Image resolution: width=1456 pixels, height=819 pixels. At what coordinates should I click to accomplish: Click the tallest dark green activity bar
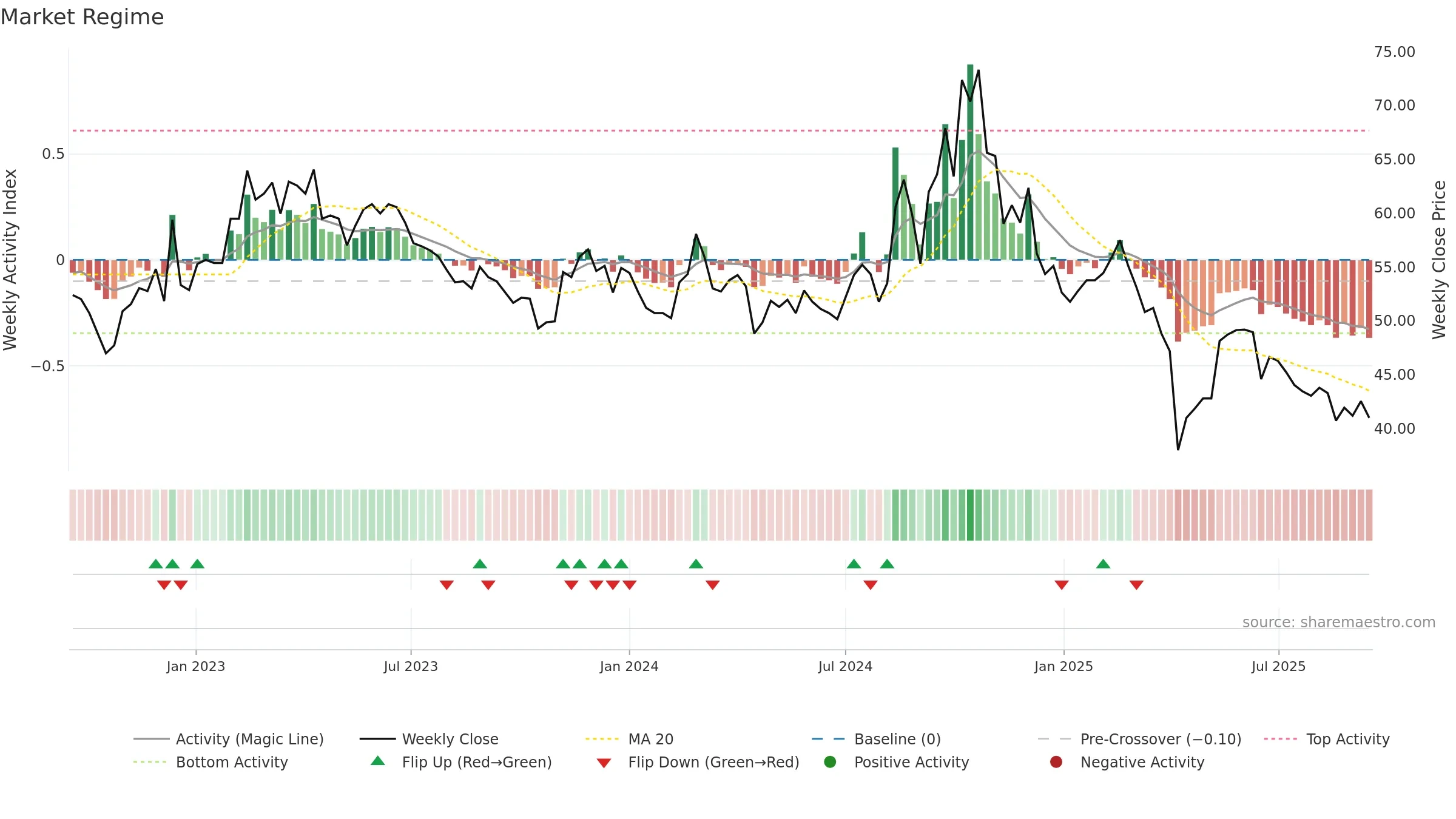pyautogui.click(x=970, y=162)
